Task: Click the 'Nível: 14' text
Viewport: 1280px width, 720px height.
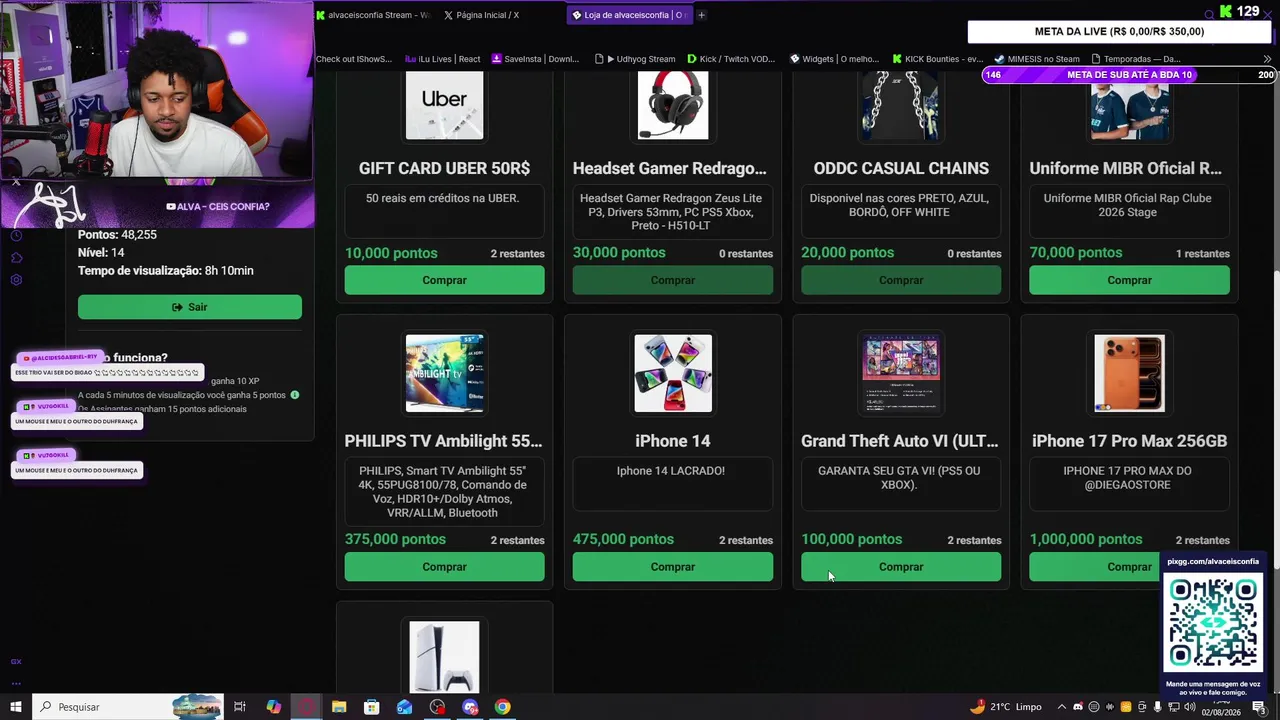Action: pyautogui.click(x=101, y=253)
